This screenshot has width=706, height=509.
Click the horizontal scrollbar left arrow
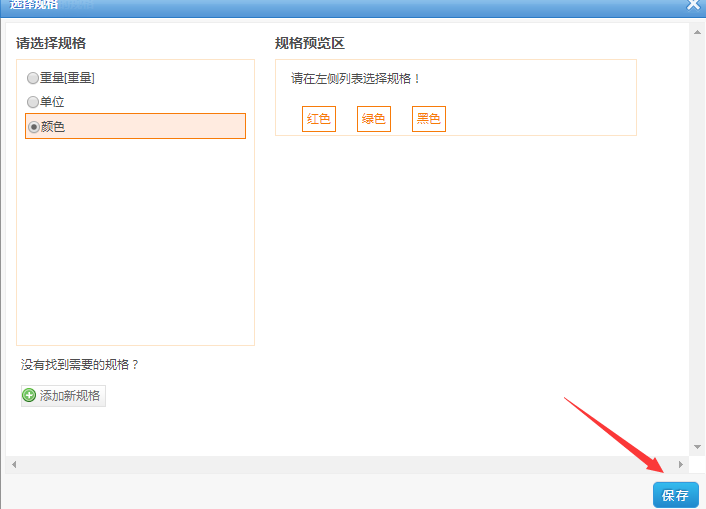[x=14, y=464]
